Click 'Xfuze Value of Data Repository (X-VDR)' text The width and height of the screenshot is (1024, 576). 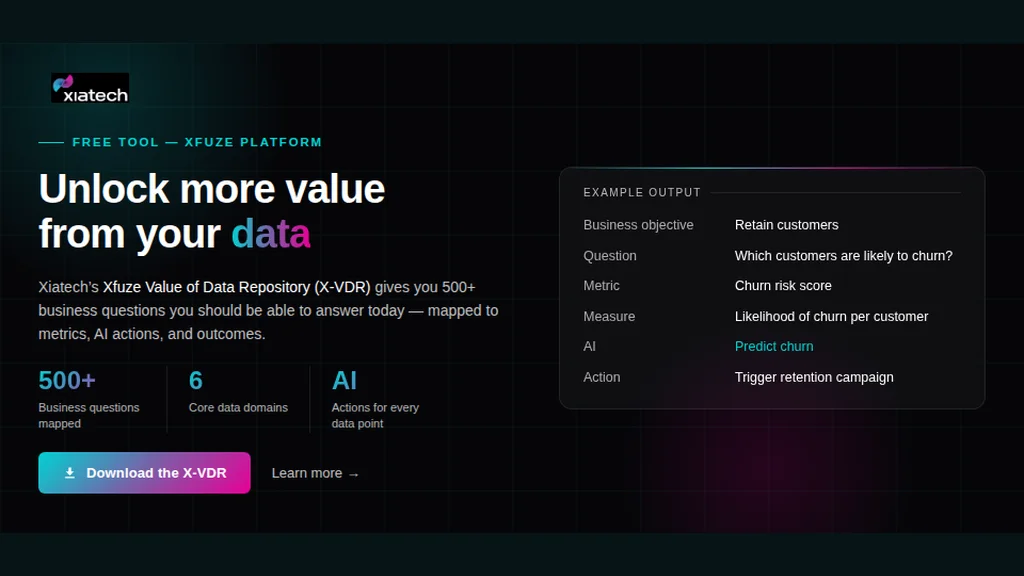[236, 287]
